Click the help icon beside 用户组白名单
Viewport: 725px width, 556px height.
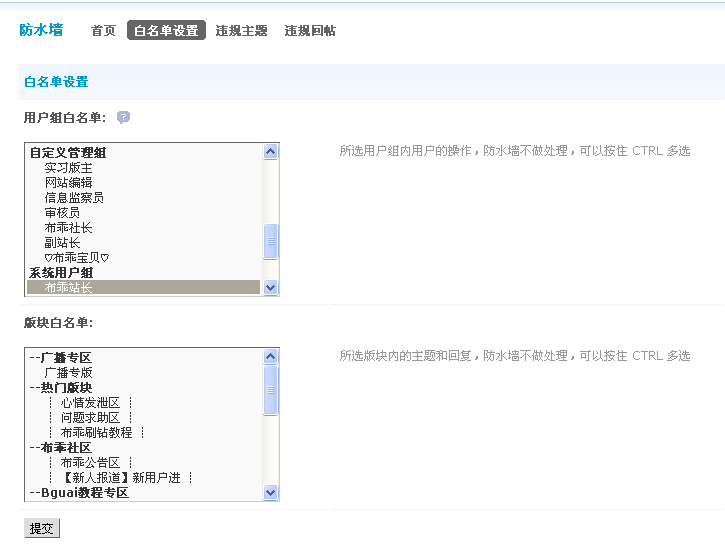click(x=123, y=117)
